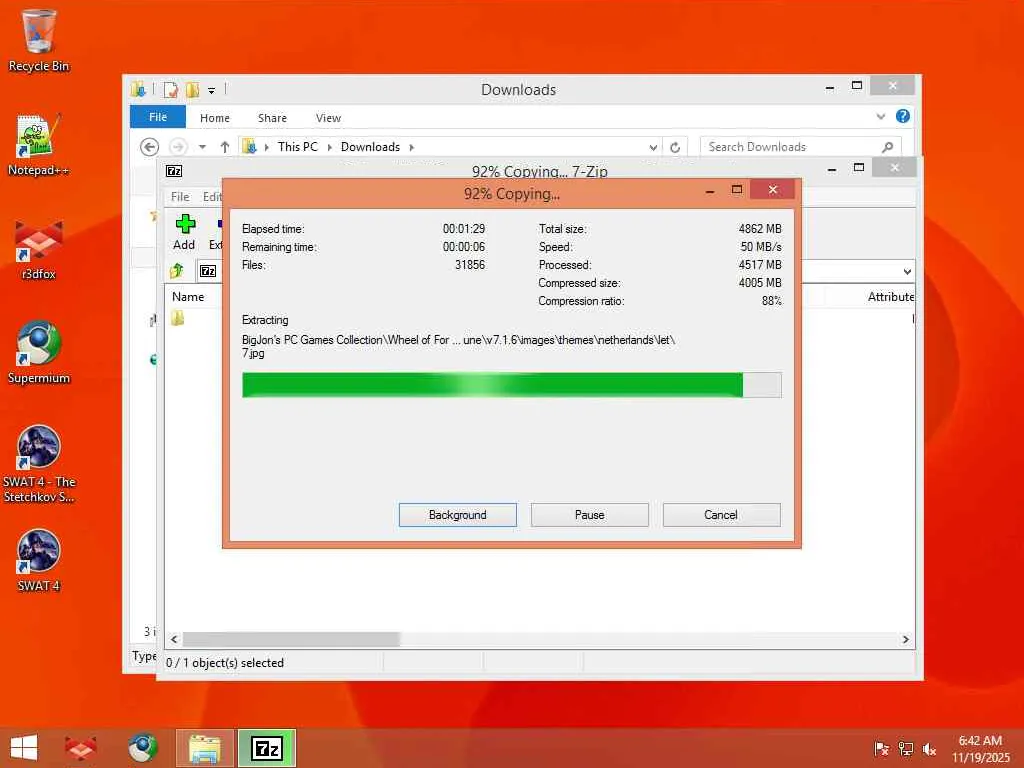Launch the SWAT 4 desktop shortcut
Screen dimensions: 1024x768
click(39, 560)
